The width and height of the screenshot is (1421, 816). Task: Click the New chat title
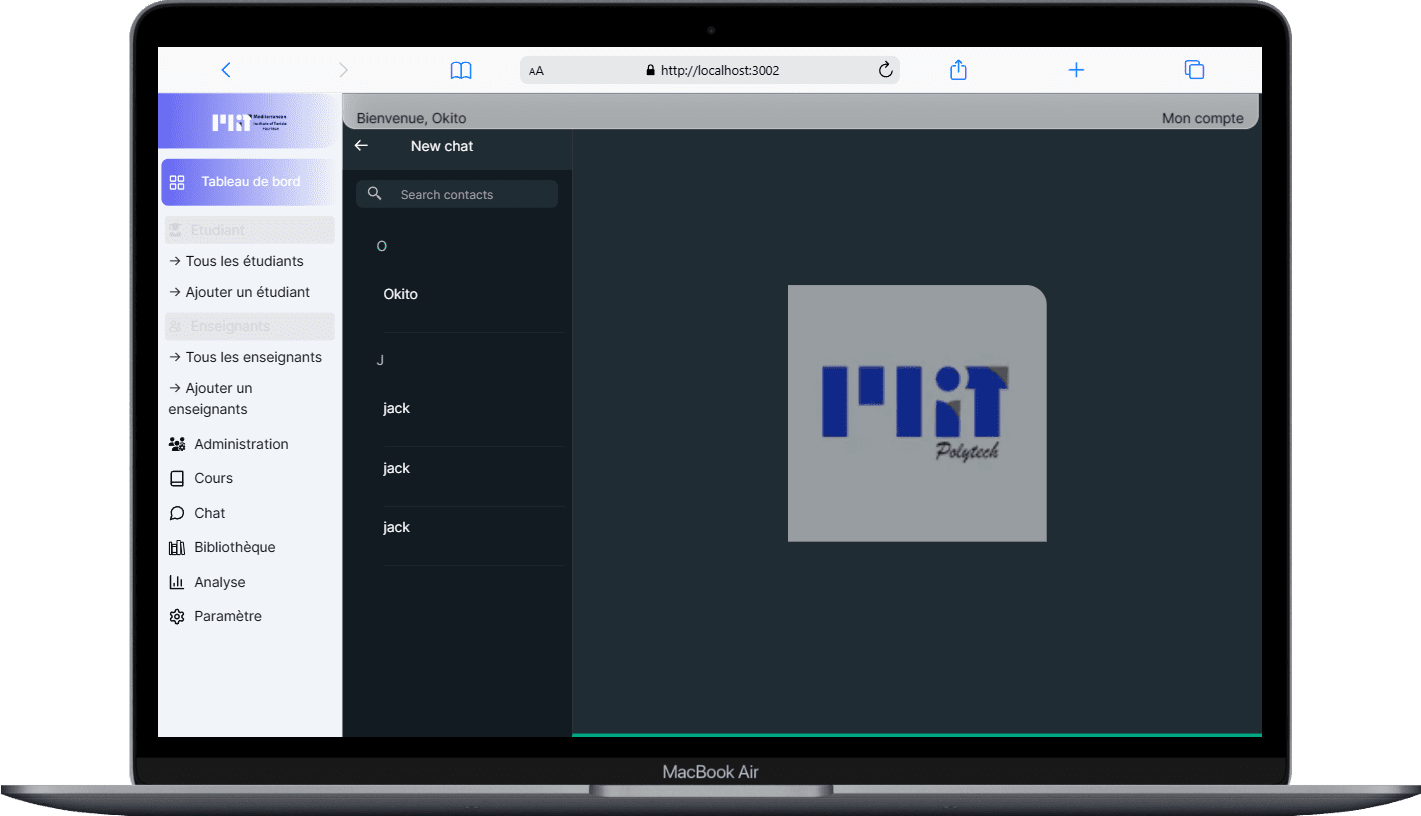[x=442, y=146]
